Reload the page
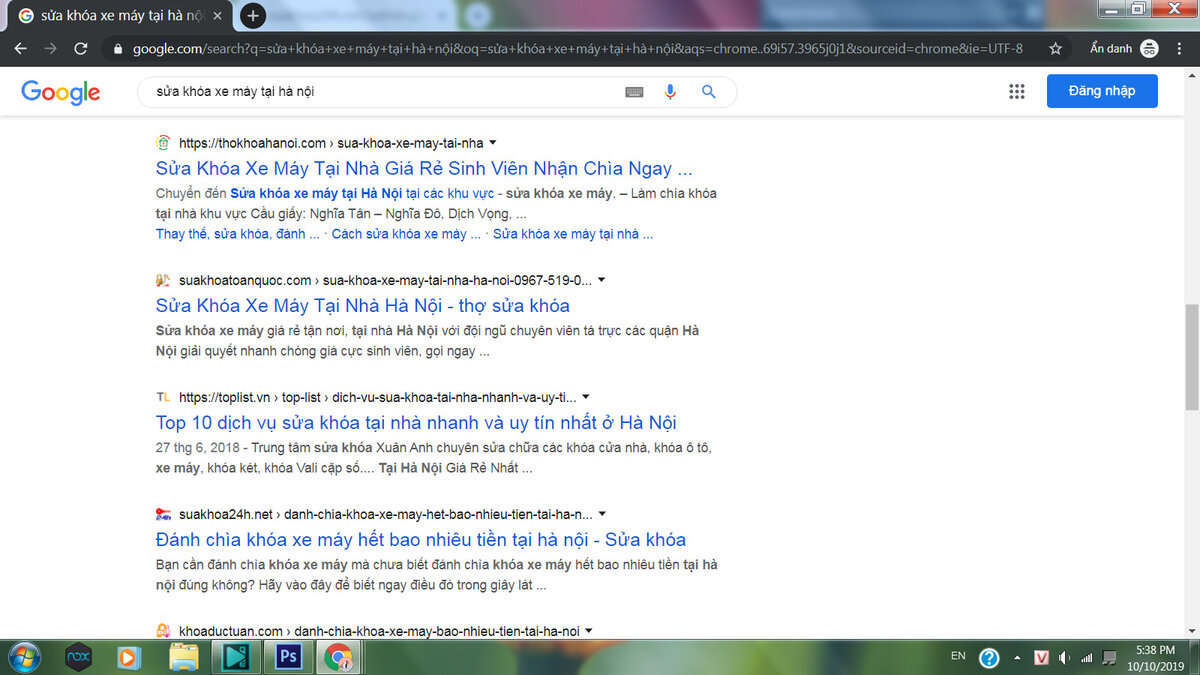 [81, 48]
